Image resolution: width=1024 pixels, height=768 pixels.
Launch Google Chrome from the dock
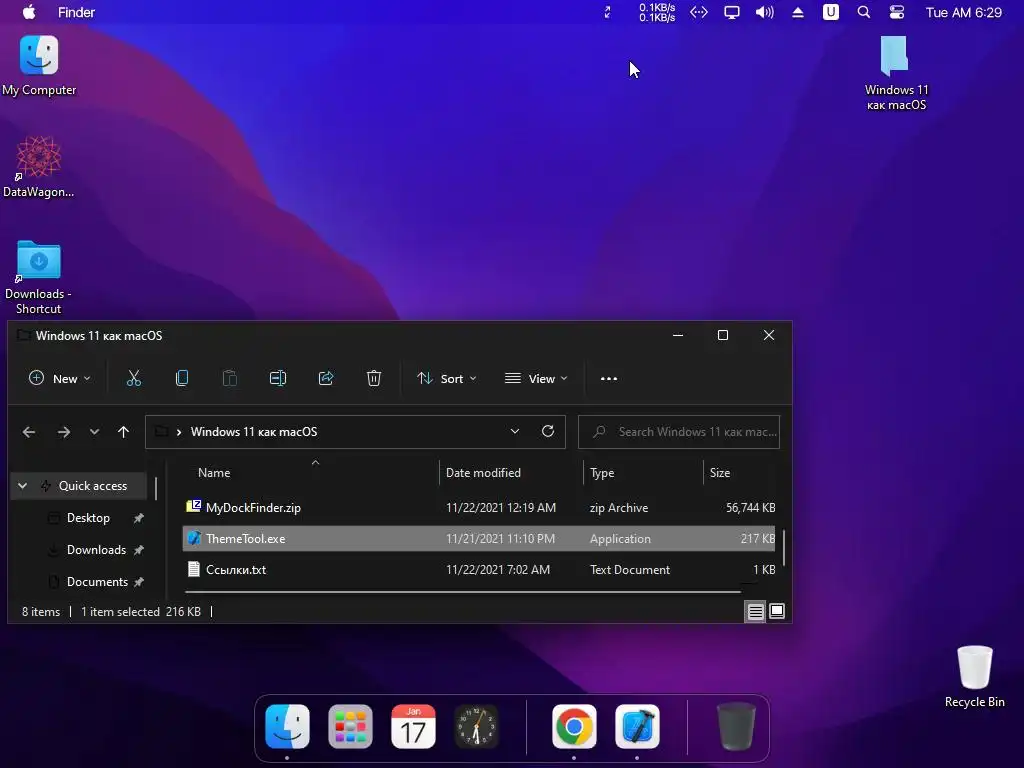[574, 726]
